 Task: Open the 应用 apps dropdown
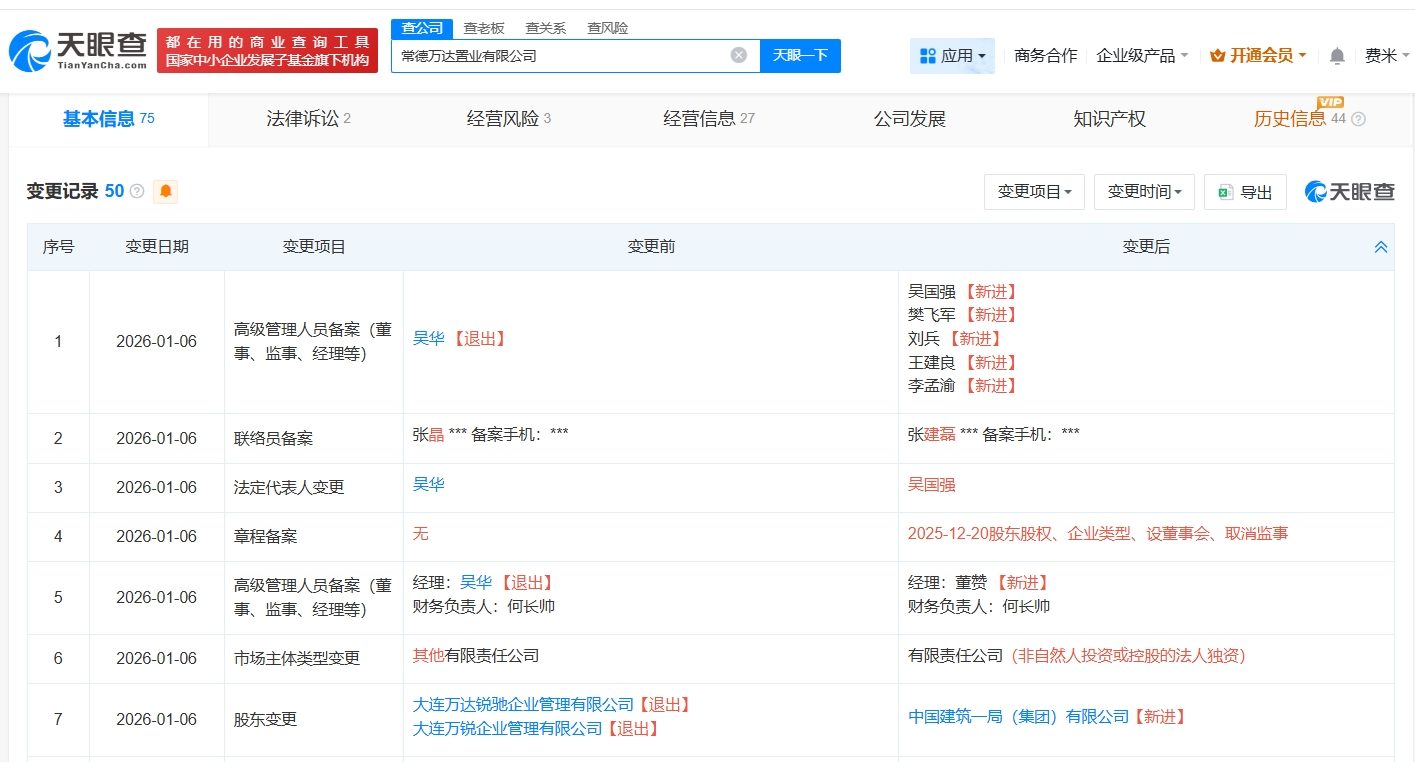(952, 56)
